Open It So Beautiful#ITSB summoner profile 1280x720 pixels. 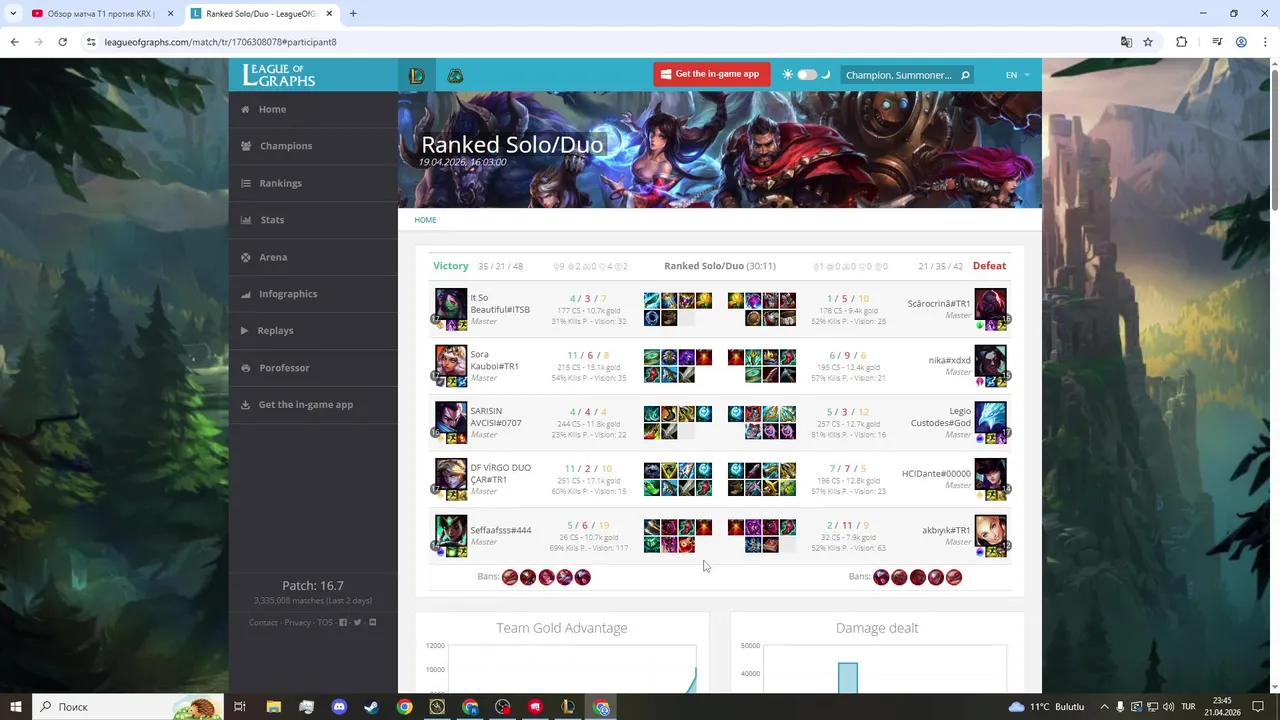(500, 303)
